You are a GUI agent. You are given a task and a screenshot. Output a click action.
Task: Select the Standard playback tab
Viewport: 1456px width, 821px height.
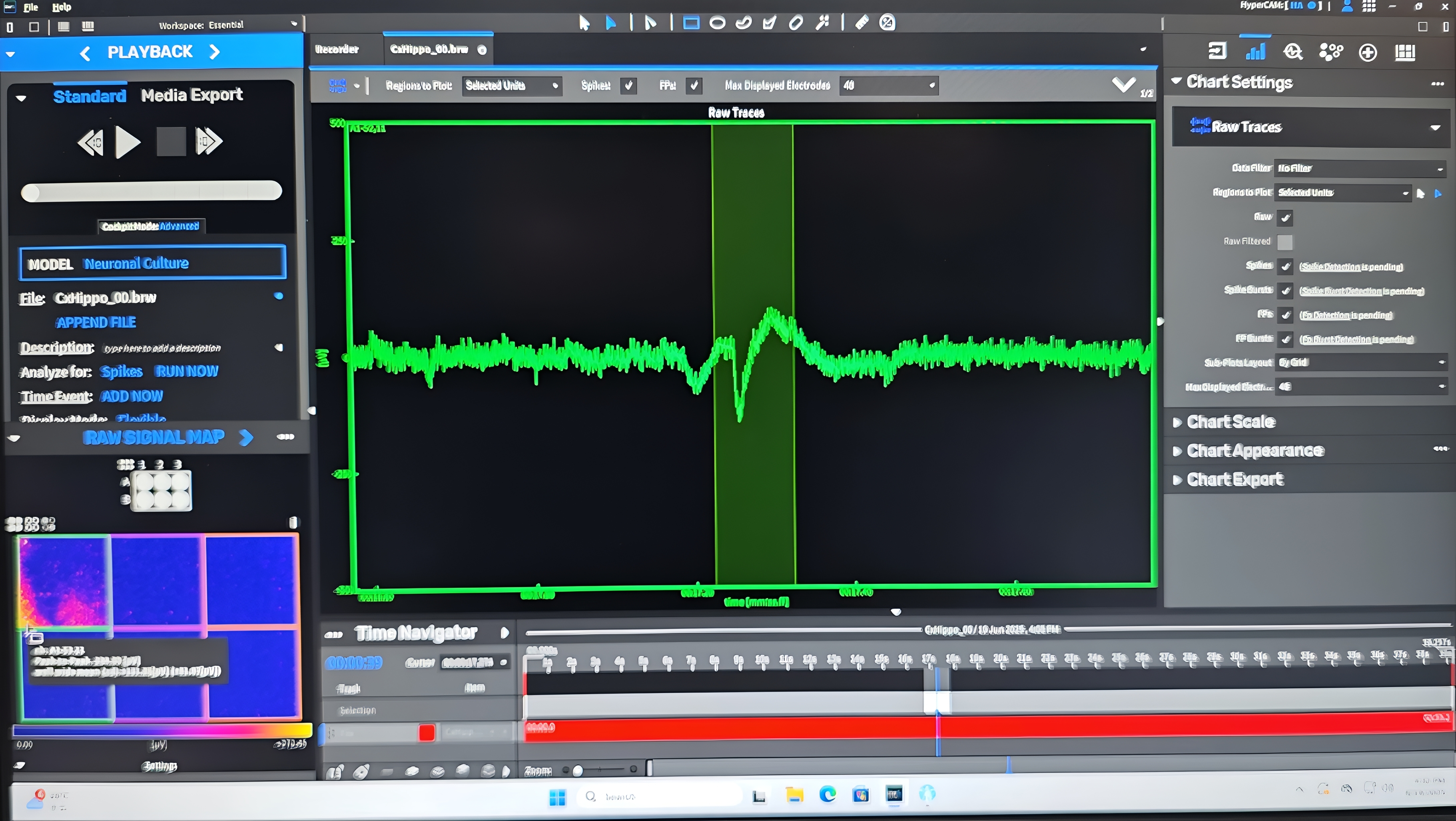tap(89, 97)
